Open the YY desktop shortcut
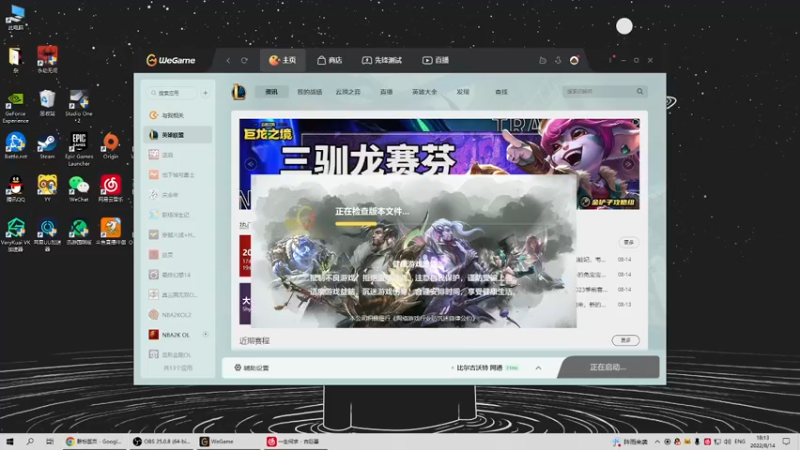The image size is (800, 450). coord(47,189)
